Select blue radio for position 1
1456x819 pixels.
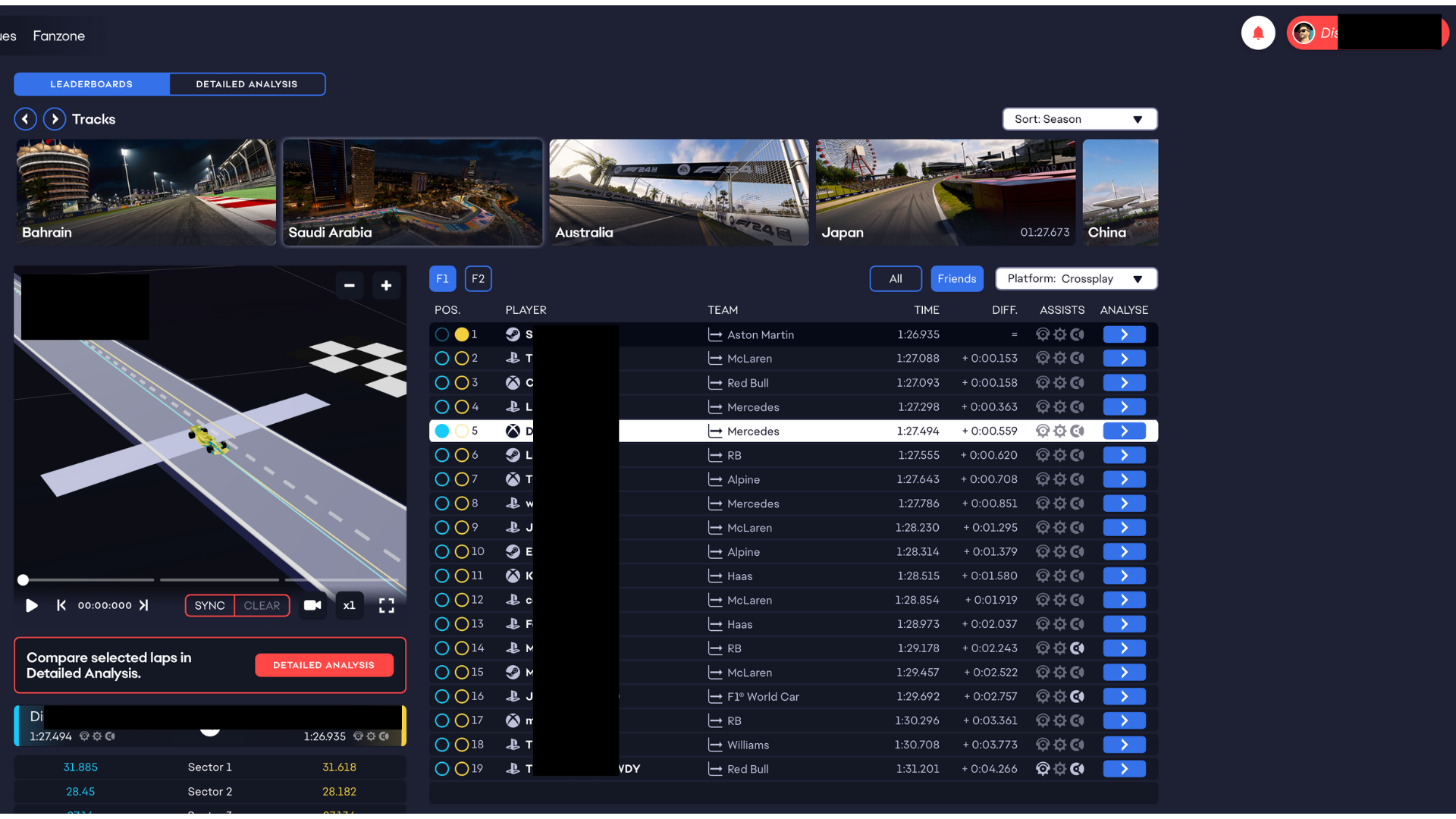point(442,334)
